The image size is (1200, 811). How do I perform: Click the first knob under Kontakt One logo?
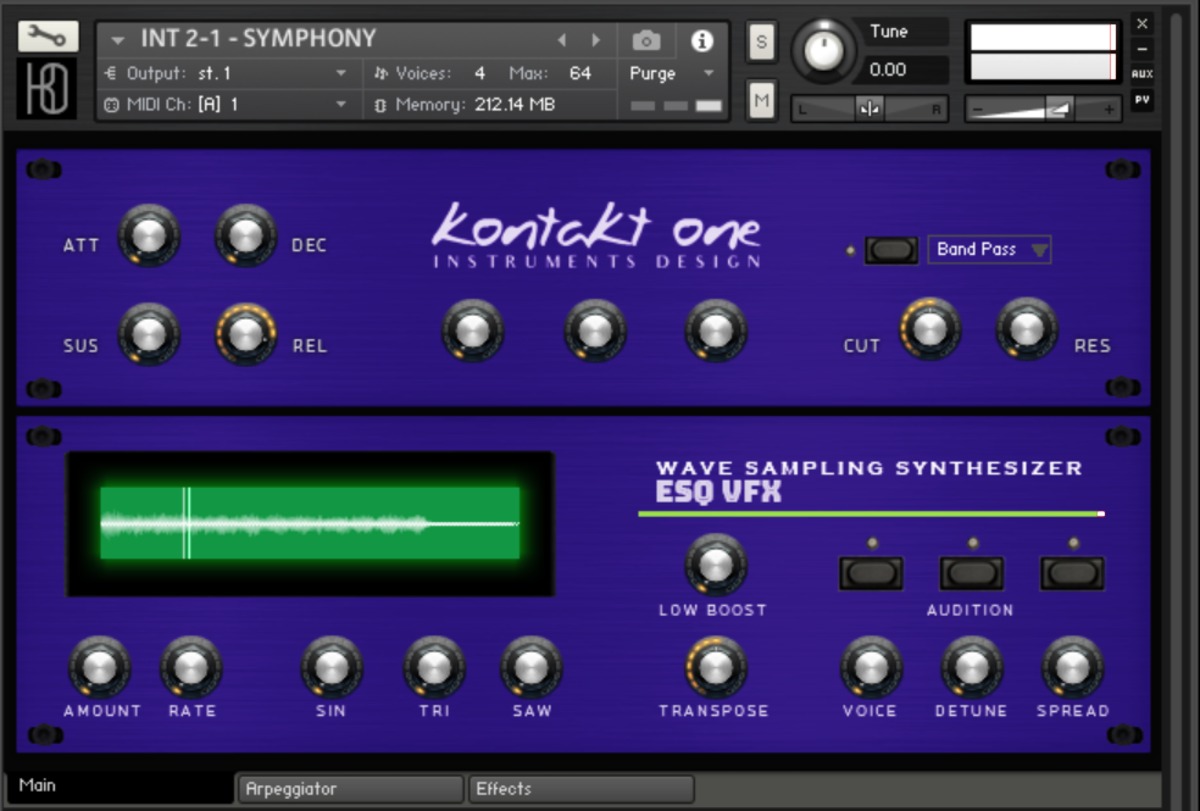coord(472,330)
